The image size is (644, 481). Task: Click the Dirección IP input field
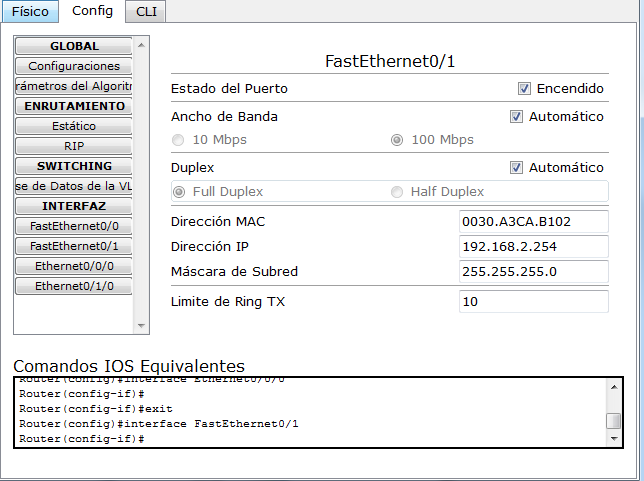(x=534, y=246)
